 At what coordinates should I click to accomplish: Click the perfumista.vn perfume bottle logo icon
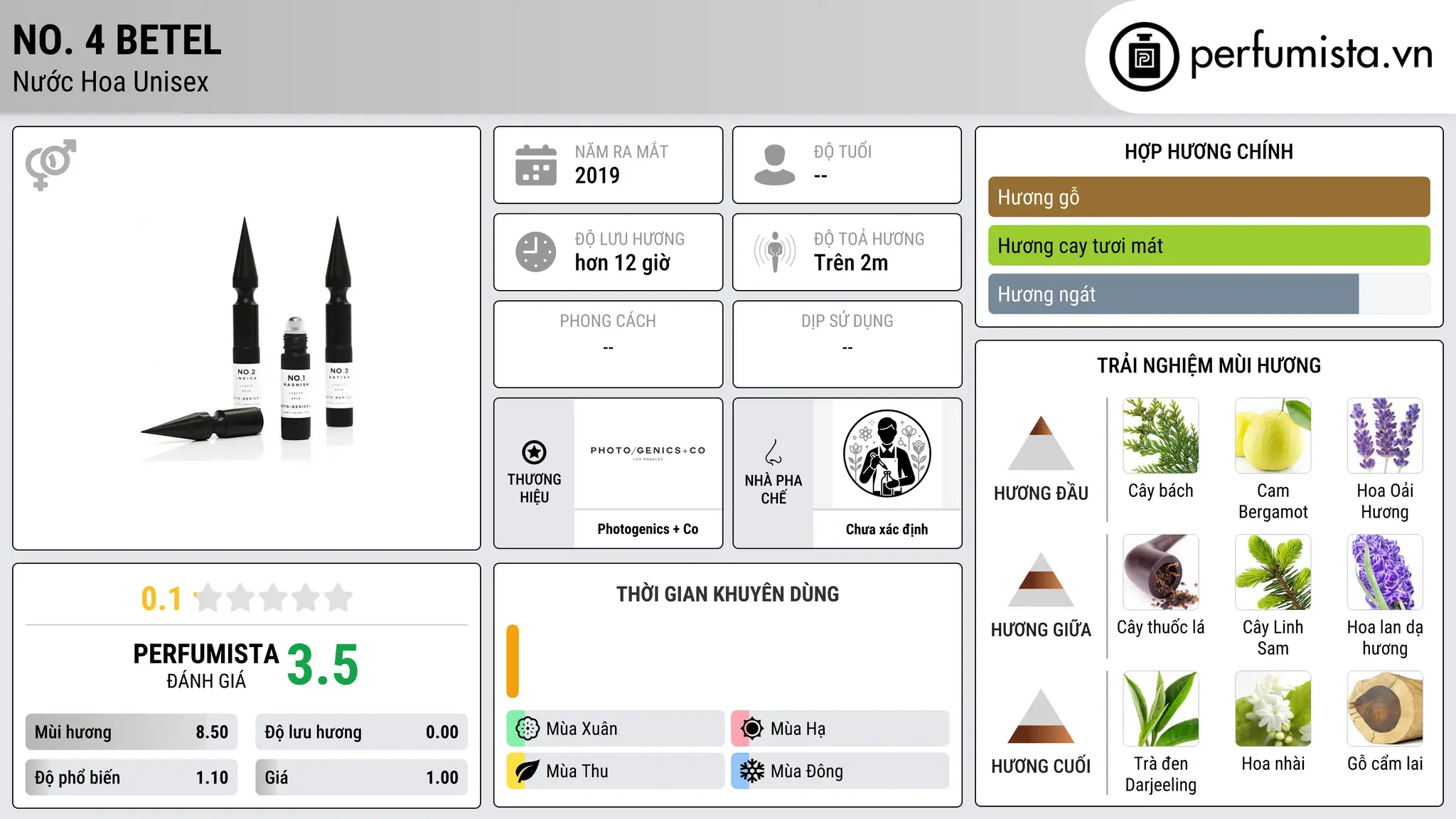(1144, 57)
